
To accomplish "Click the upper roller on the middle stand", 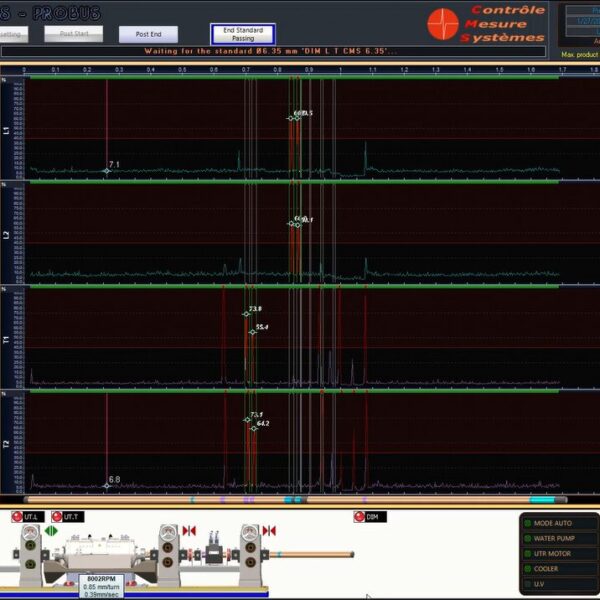I will 167,547.
